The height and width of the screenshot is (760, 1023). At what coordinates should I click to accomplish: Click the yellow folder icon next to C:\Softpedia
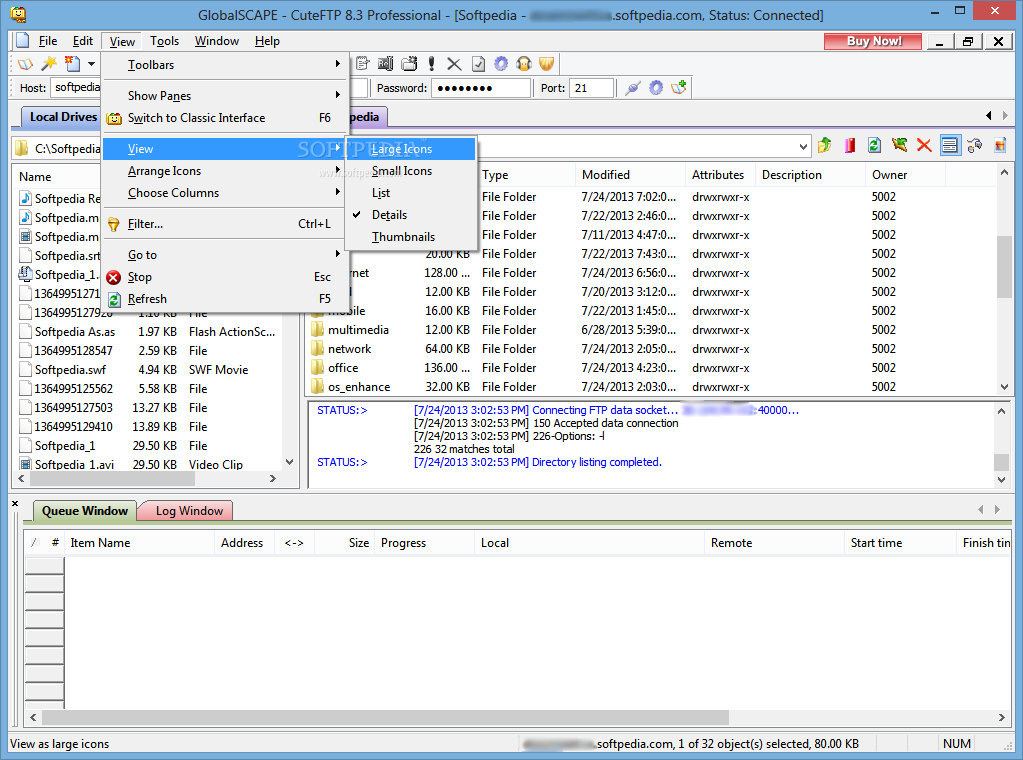click(x=22, y=148)
